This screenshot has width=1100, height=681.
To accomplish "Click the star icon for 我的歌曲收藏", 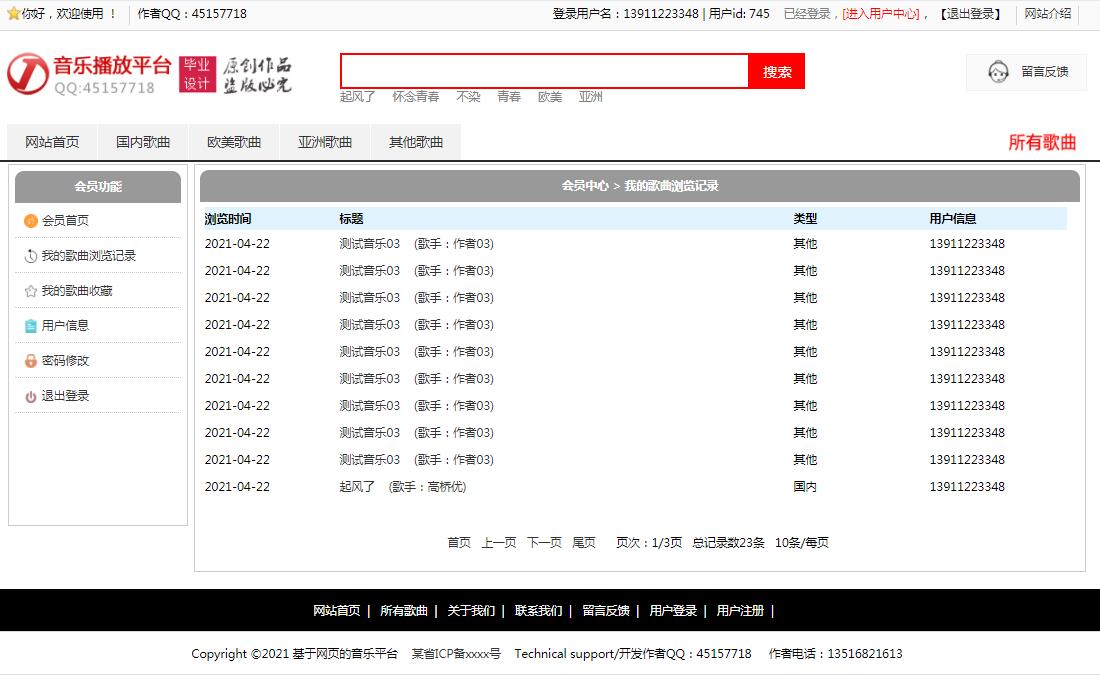I will [31, 291].
